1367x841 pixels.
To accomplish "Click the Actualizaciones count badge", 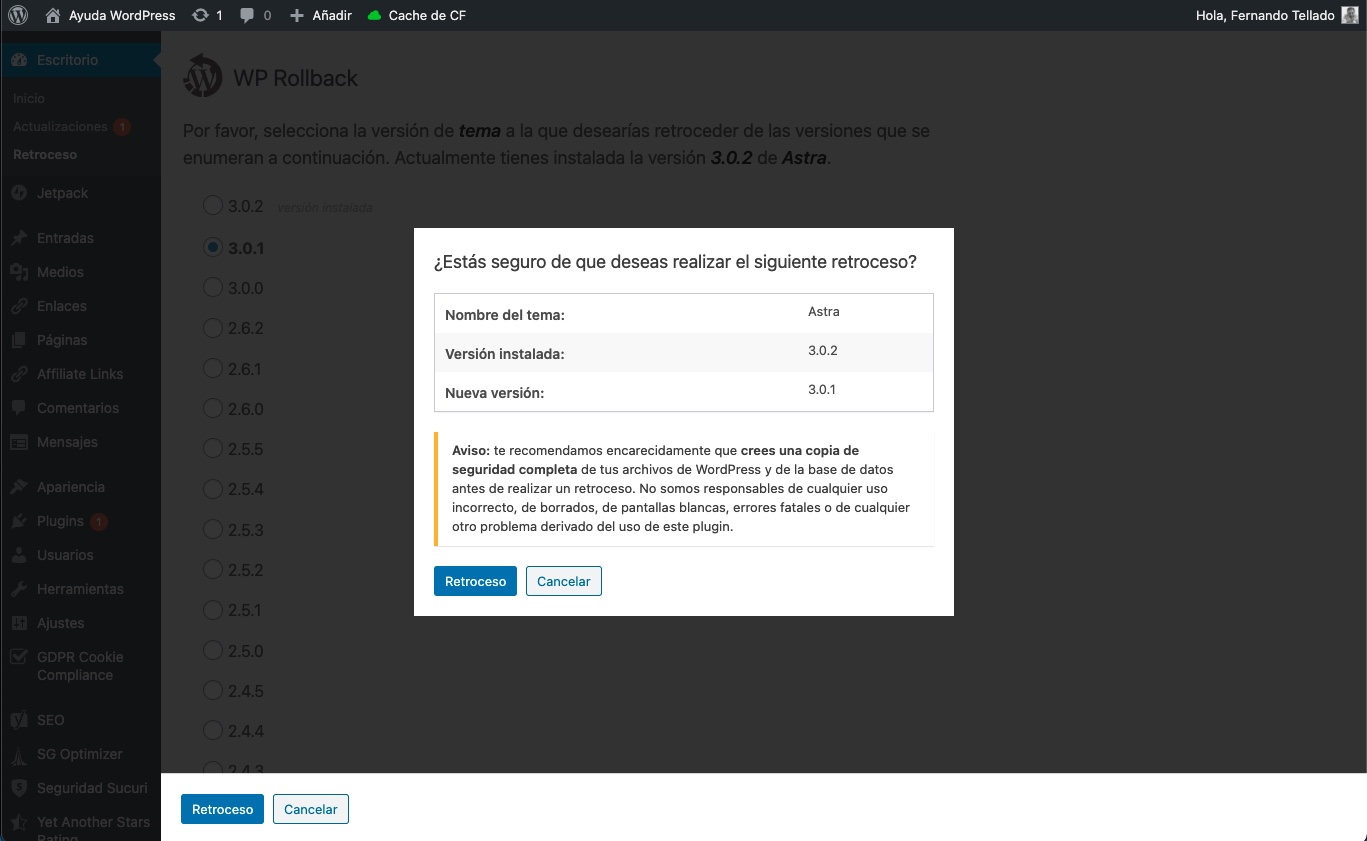I will (x=122, y=127).
